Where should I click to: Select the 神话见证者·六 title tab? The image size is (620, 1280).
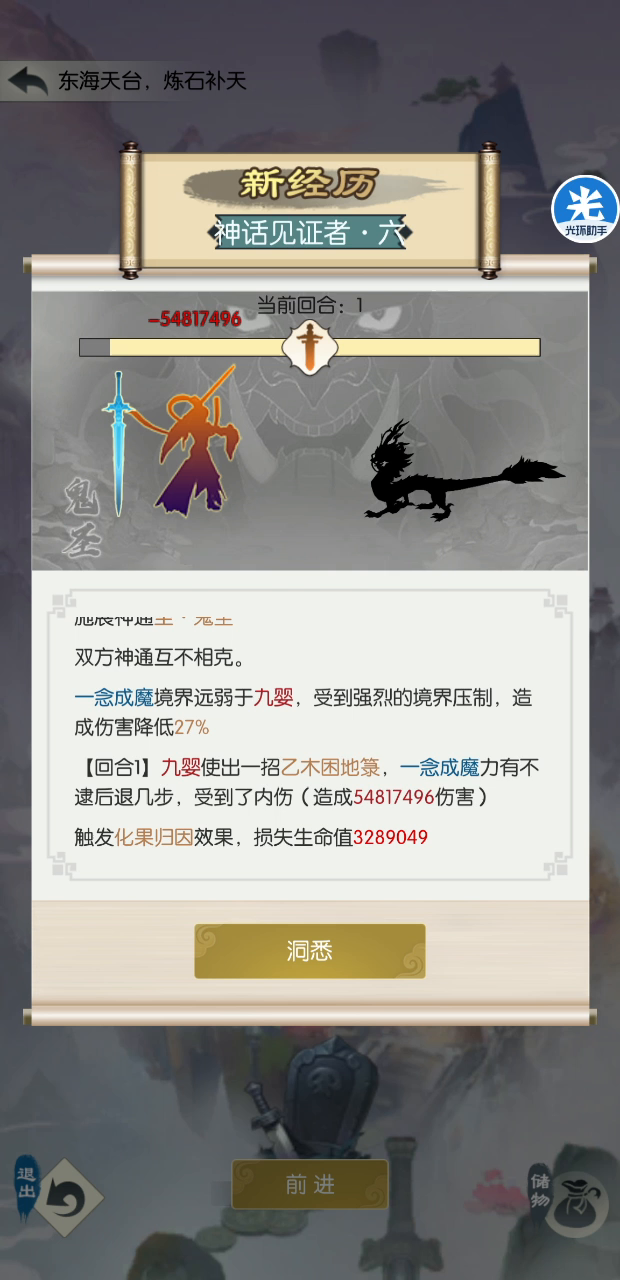click(x=310, y=233)
